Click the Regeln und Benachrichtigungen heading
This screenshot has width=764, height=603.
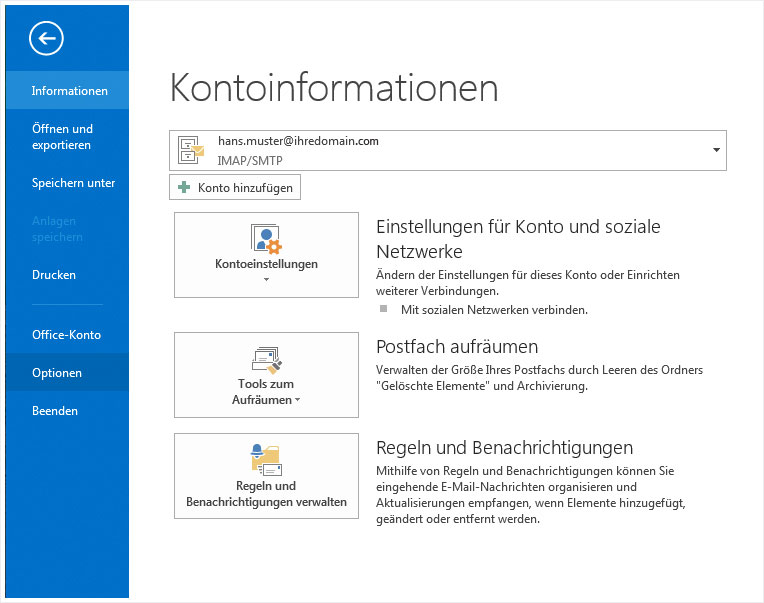[x=504, y=448]
